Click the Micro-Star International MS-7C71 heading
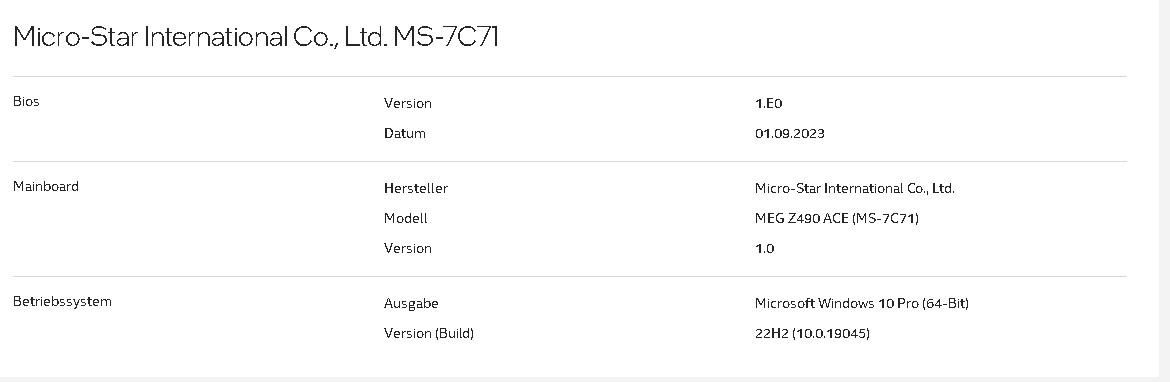 [x=255, y=37]
